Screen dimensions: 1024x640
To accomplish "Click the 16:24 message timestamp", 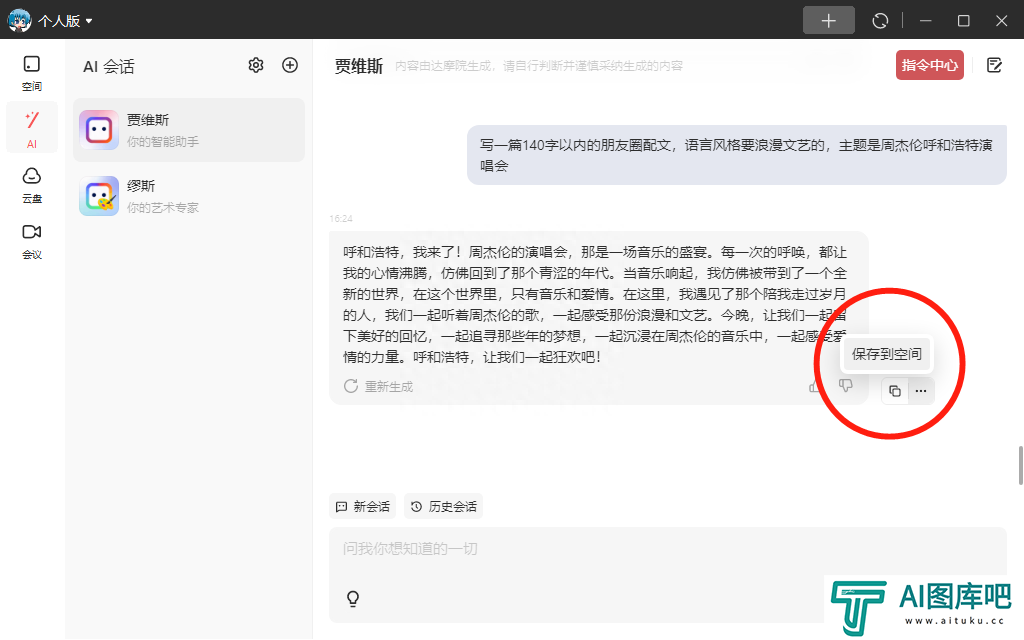I will tap(341, 219).
